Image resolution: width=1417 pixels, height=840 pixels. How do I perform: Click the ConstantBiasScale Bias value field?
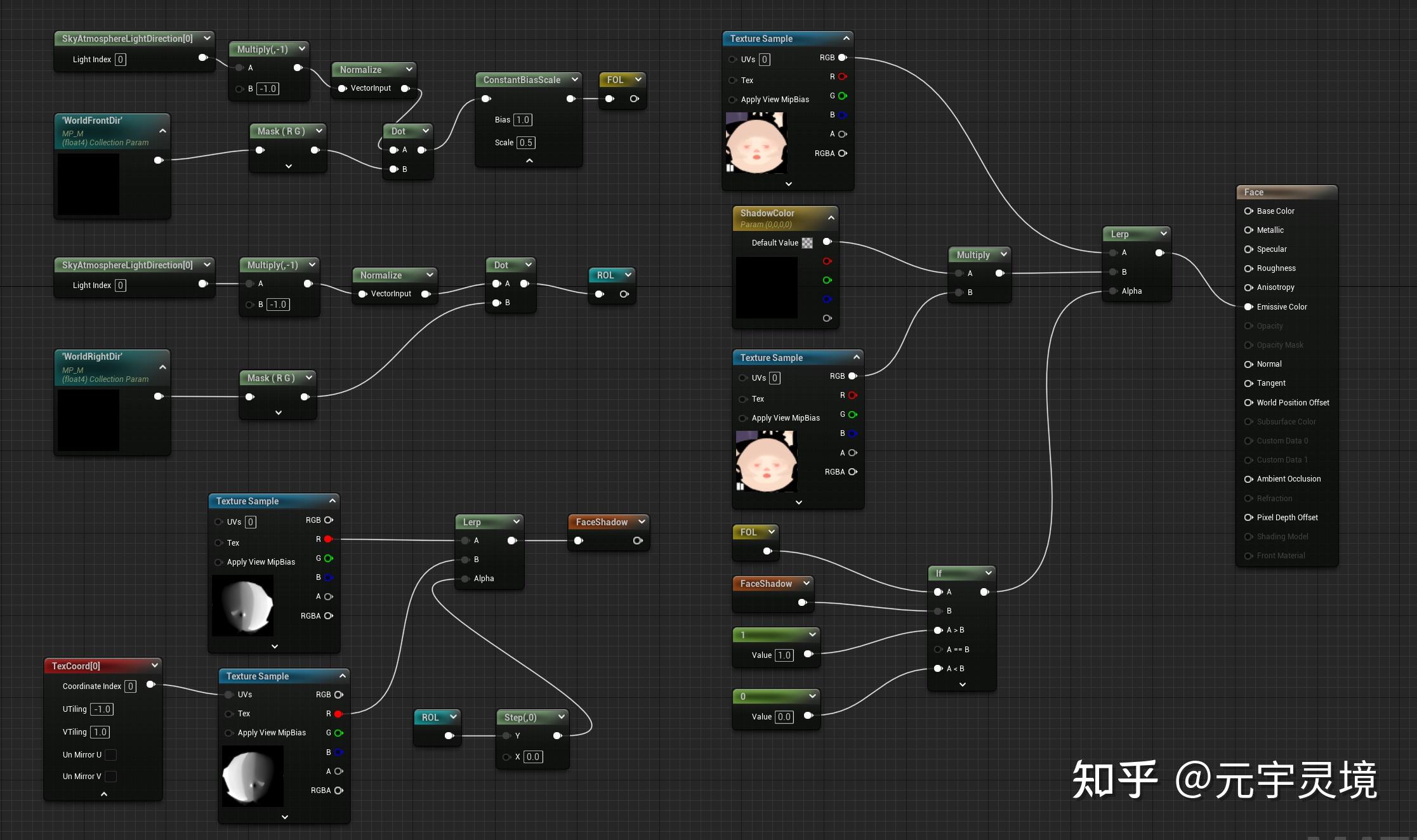pos(522,120)
